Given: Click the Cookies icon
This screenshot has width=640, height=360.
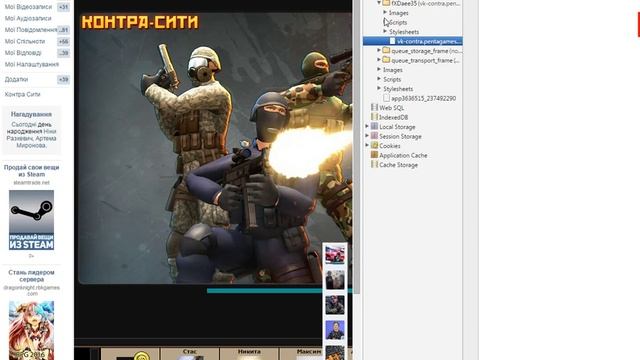Looking at the screenshot, I should tap(374, 145).
